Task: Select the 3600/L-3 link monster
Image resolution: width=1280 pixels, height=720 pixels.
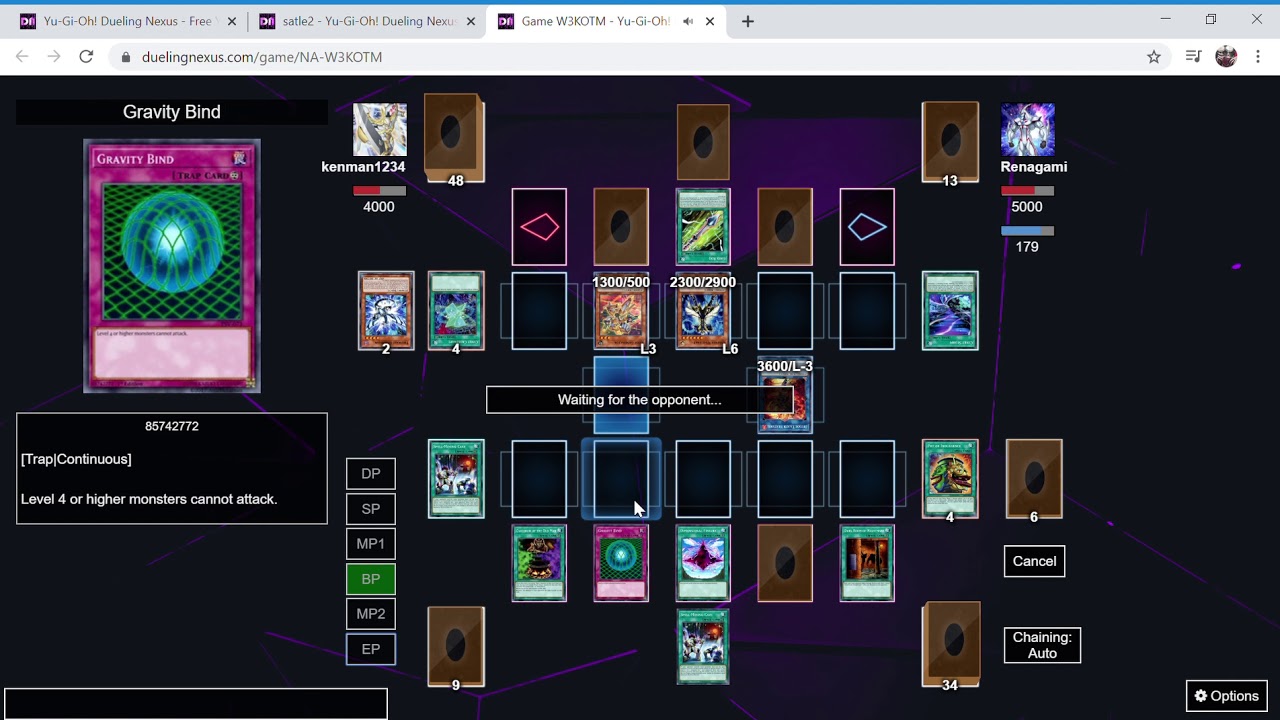Action: [785, 396]
